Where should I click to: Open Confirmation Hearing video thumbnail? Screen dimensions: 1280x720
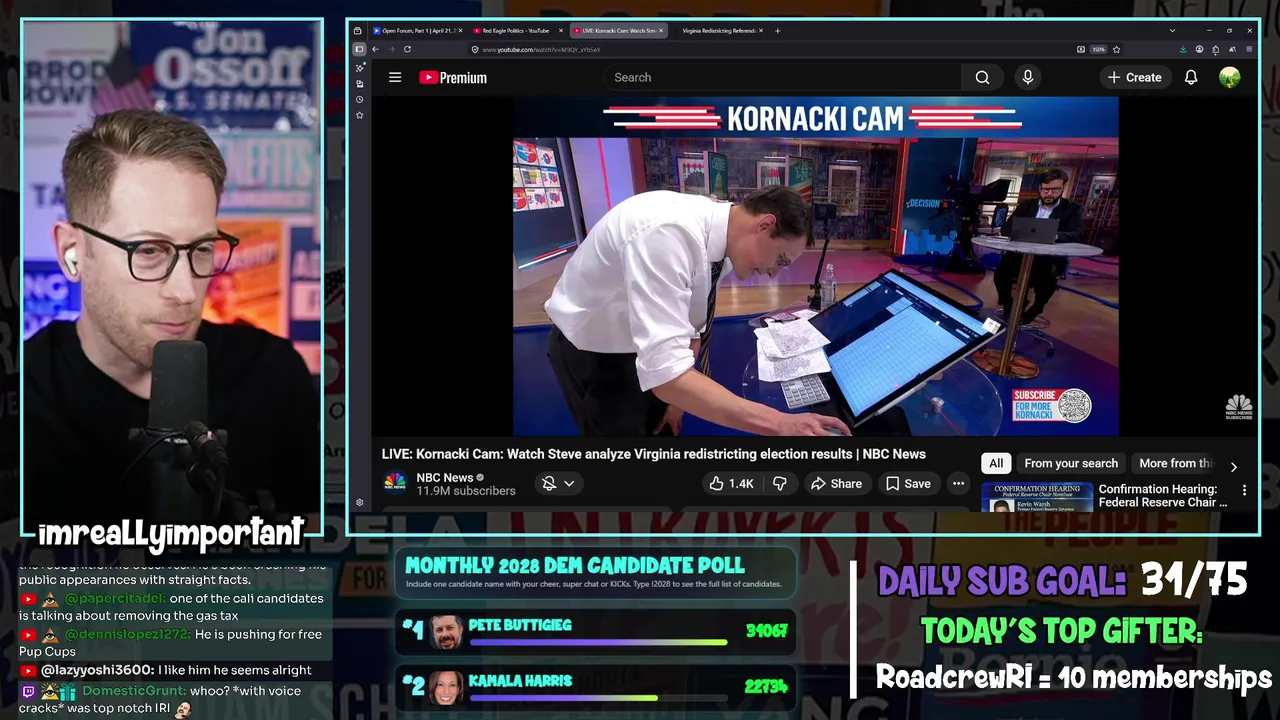(x=1036, y=497)
